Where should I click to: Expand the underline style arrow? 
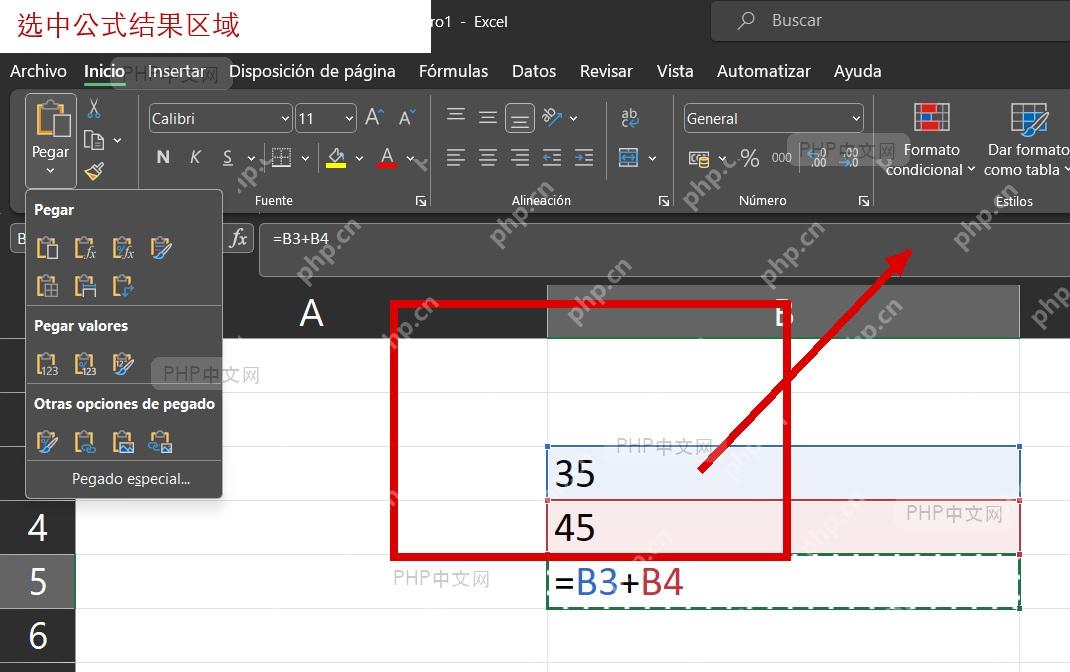click(x=250, y=159)
